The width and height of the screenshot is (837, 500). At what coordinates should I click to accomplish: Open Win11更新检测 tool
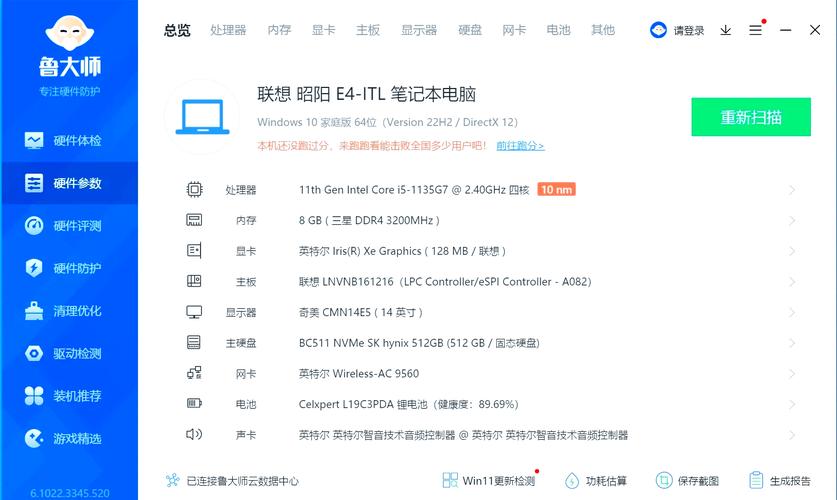[489, 481]
